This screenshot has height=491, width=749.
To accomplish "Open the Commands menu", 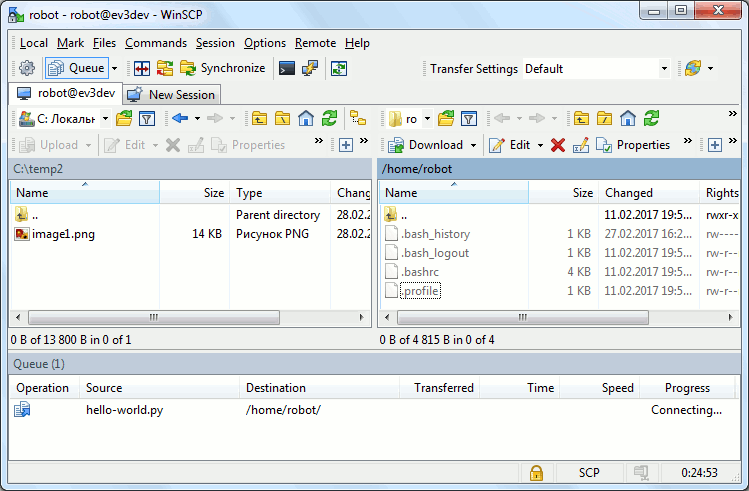I will click(x=156, y=43).
